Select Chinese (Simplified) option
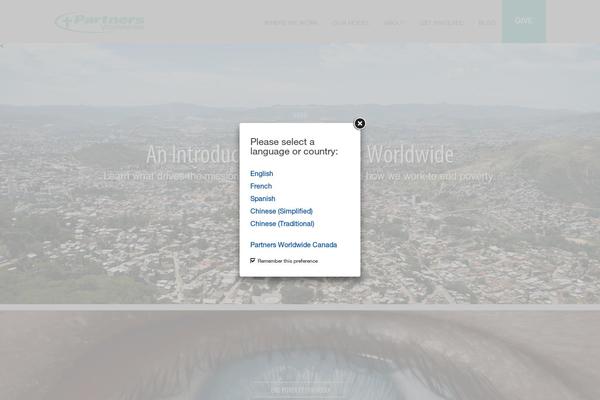 (x=281, y=211)
